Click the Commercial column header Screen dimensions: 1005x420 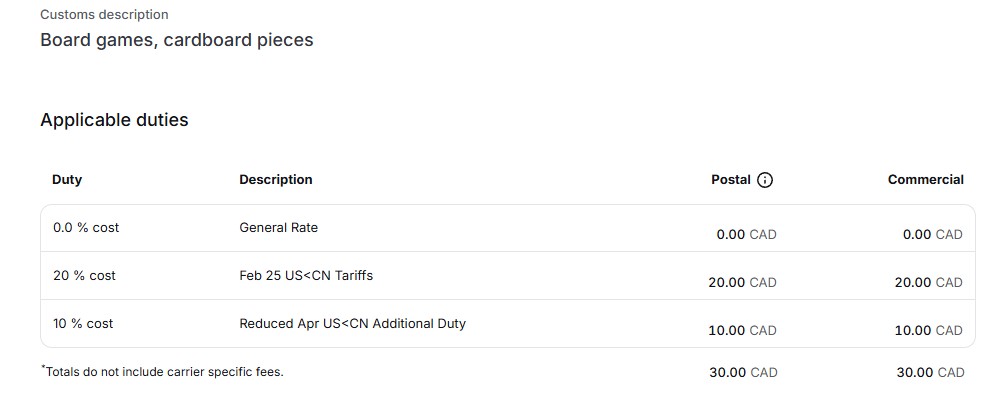tap(925, 180)
